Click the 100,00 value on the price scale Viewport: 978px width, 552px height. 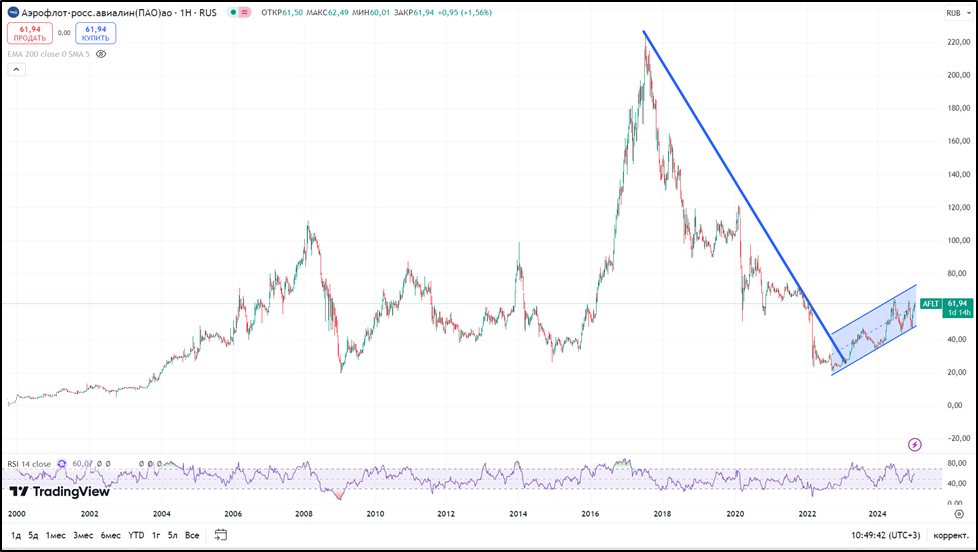pyautogui.click(x=959, y=240)
